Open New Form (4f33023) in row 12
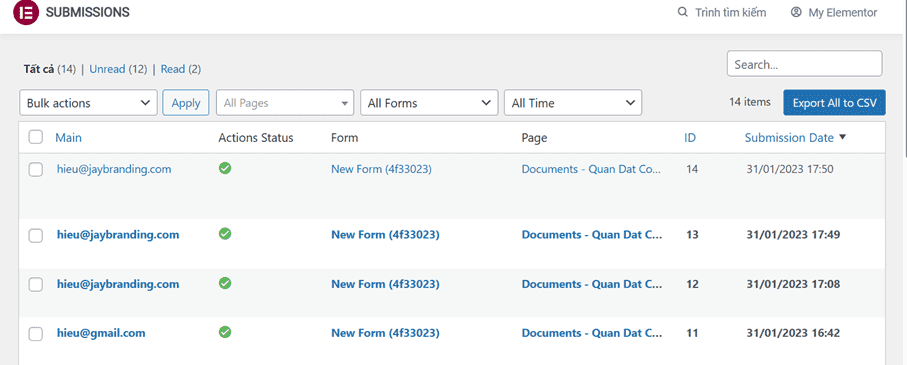Screen dimensions: 907x365 (x=385, y=284)
